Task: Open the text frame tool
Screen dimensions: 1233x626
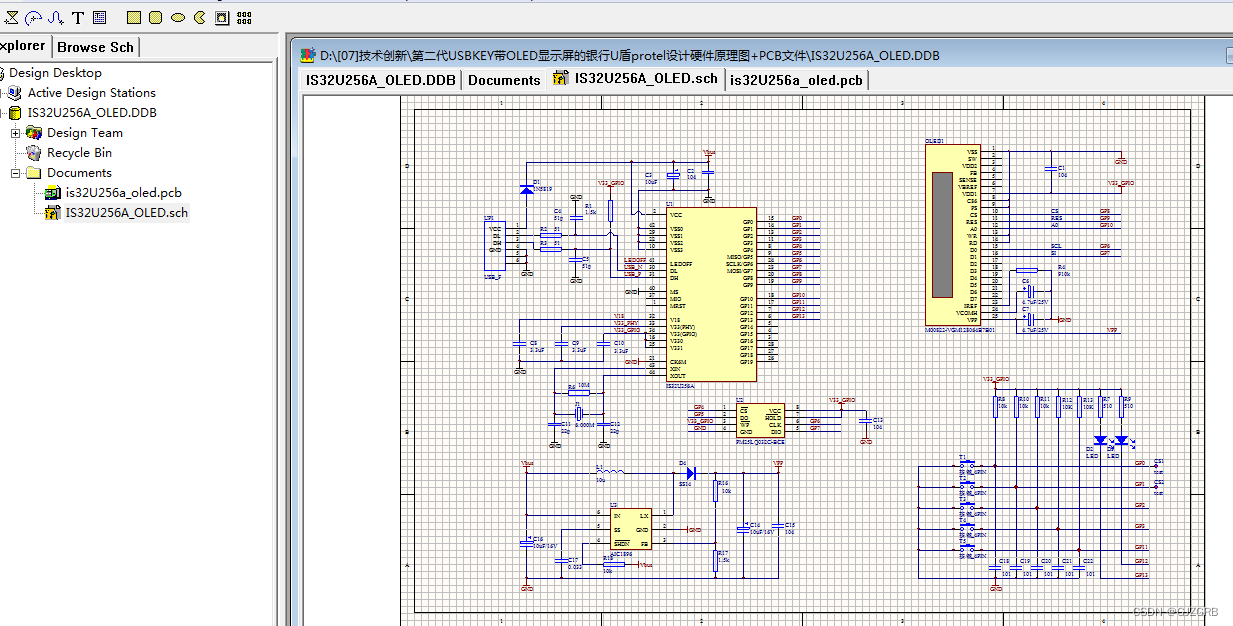Action: tap(99, 17)
